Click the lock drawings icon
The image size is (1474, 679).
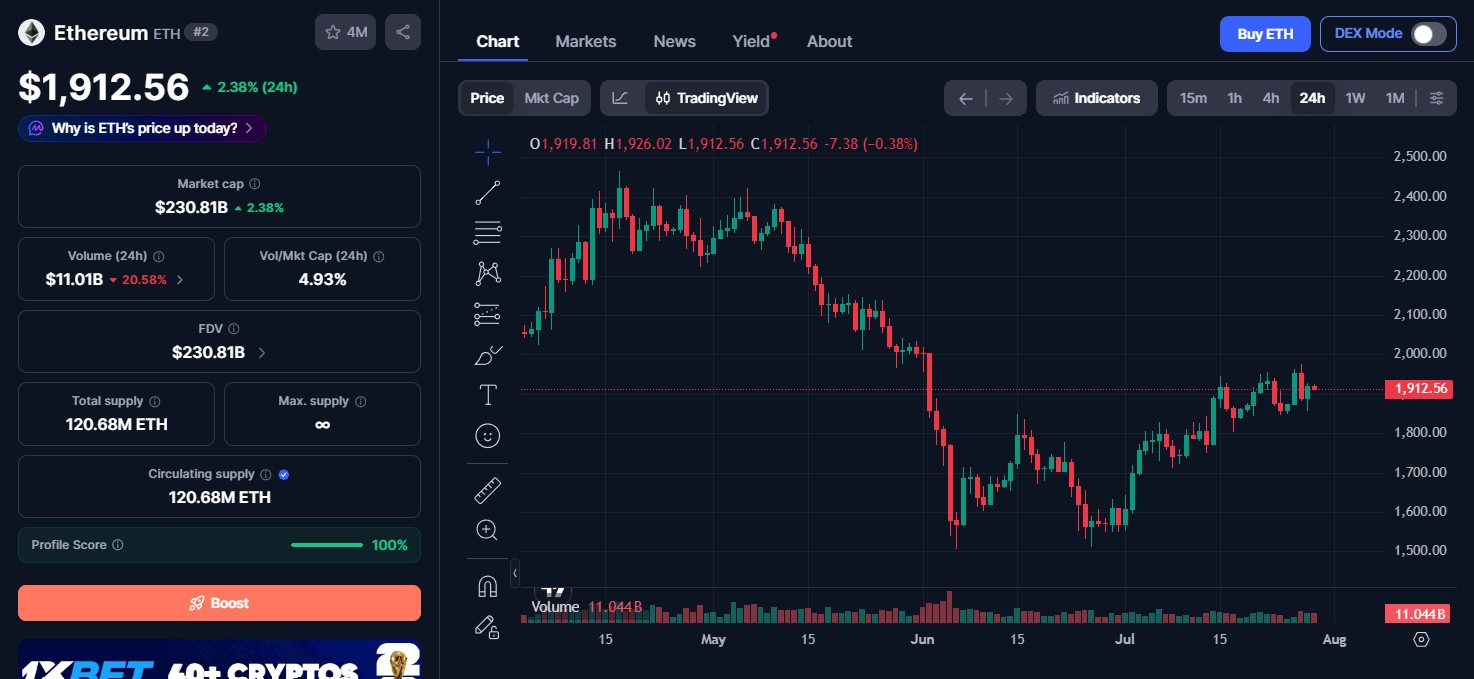(488, 626)
